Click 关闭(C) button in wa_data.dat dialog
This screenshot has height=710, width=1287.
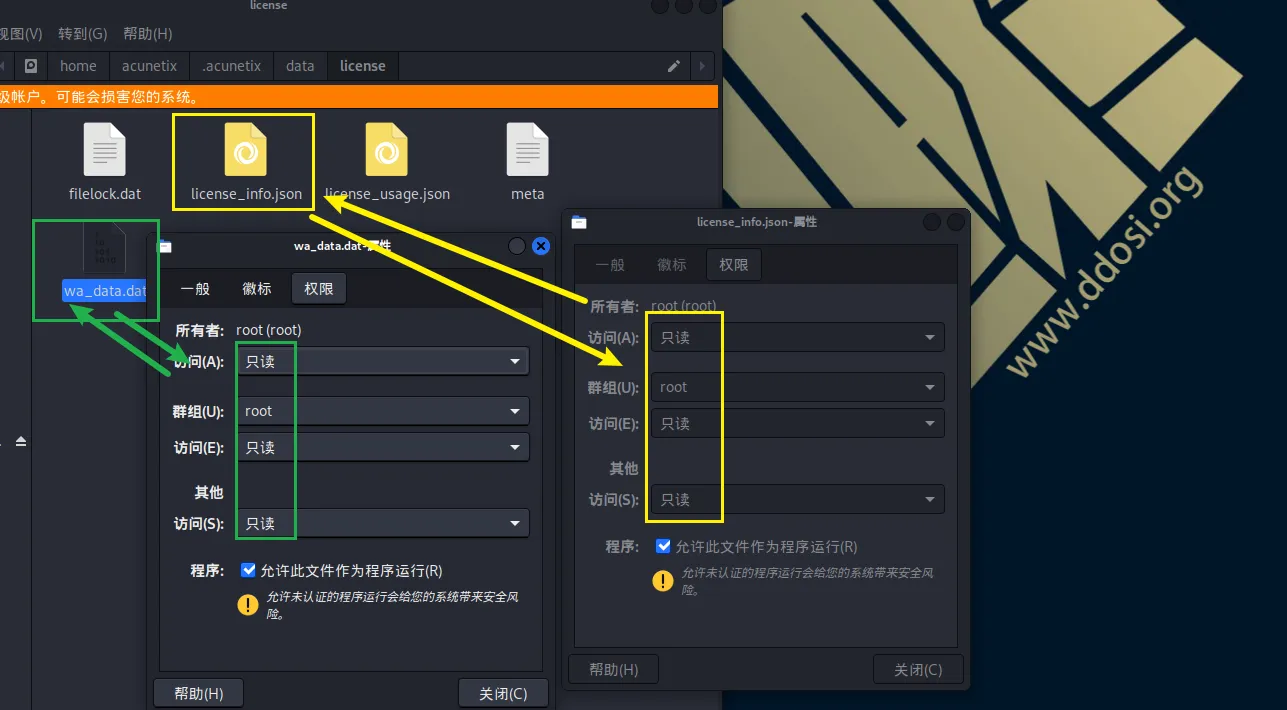[503, 693]
